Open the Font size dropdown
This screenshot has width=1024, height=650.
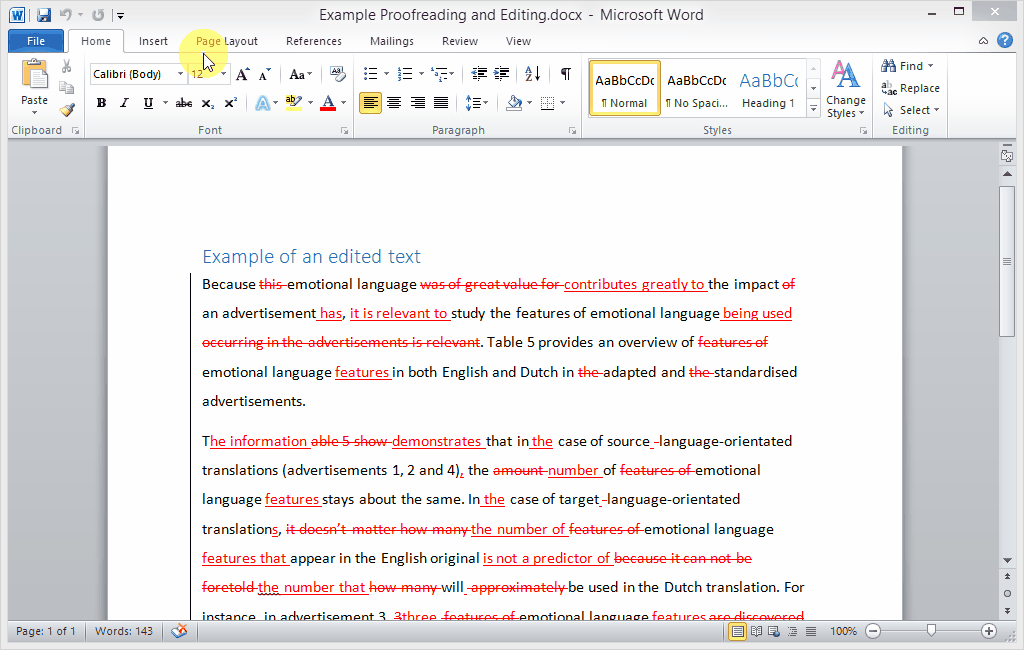[x=221, y=74]
